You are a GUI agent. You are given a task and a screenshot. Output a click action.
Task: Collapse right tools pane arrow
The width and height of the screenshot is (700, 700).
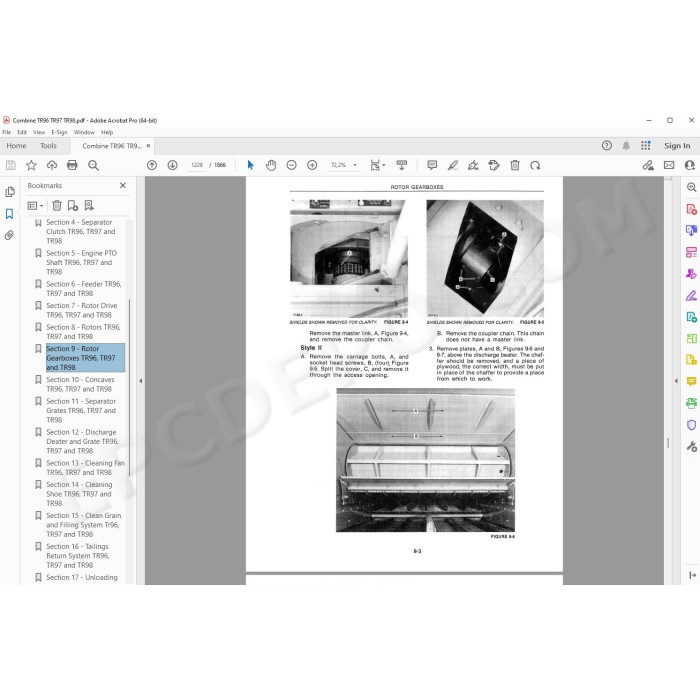click(676, 381)
